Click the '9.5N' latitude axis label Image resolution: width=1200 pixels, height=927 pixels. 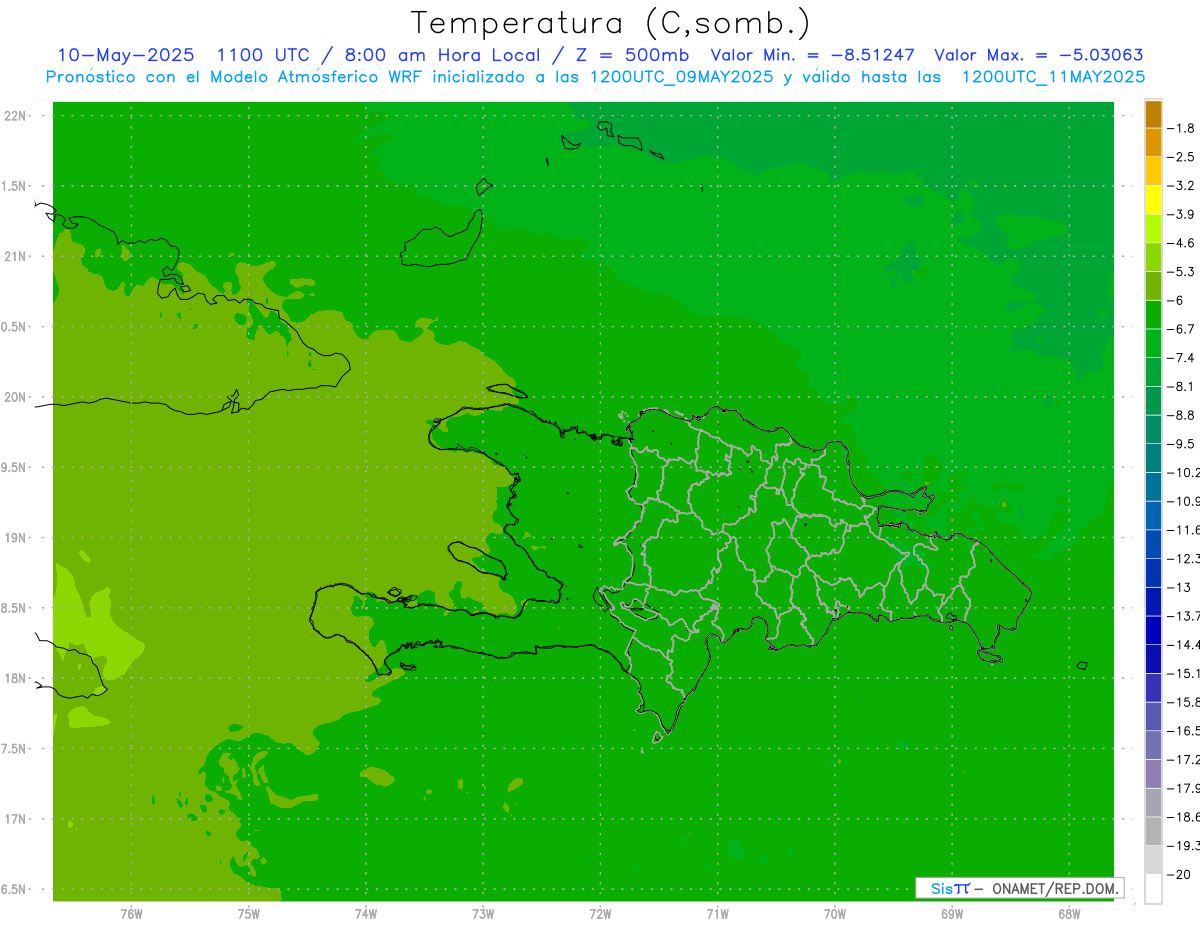(15, 467)
